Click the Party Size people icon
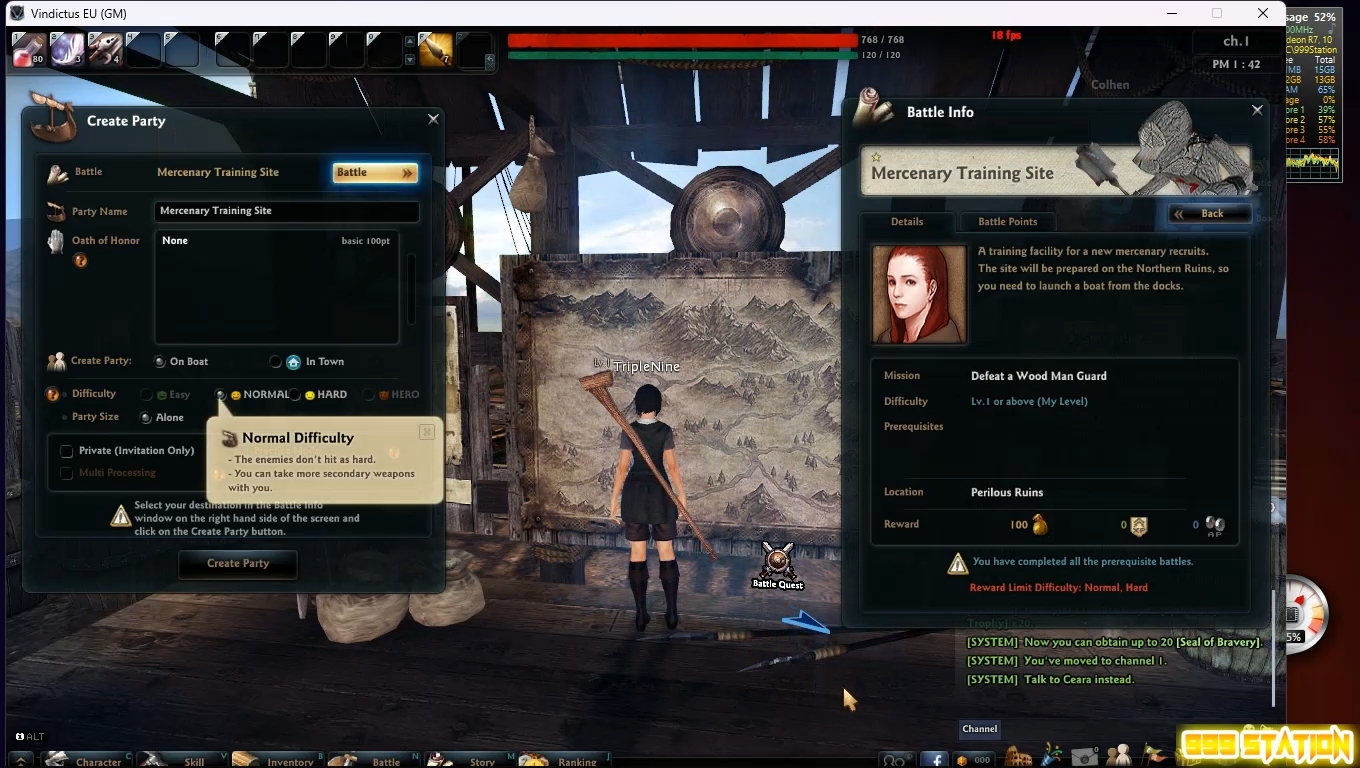This screenshot has height=768, width=1360. coord(56,362)
